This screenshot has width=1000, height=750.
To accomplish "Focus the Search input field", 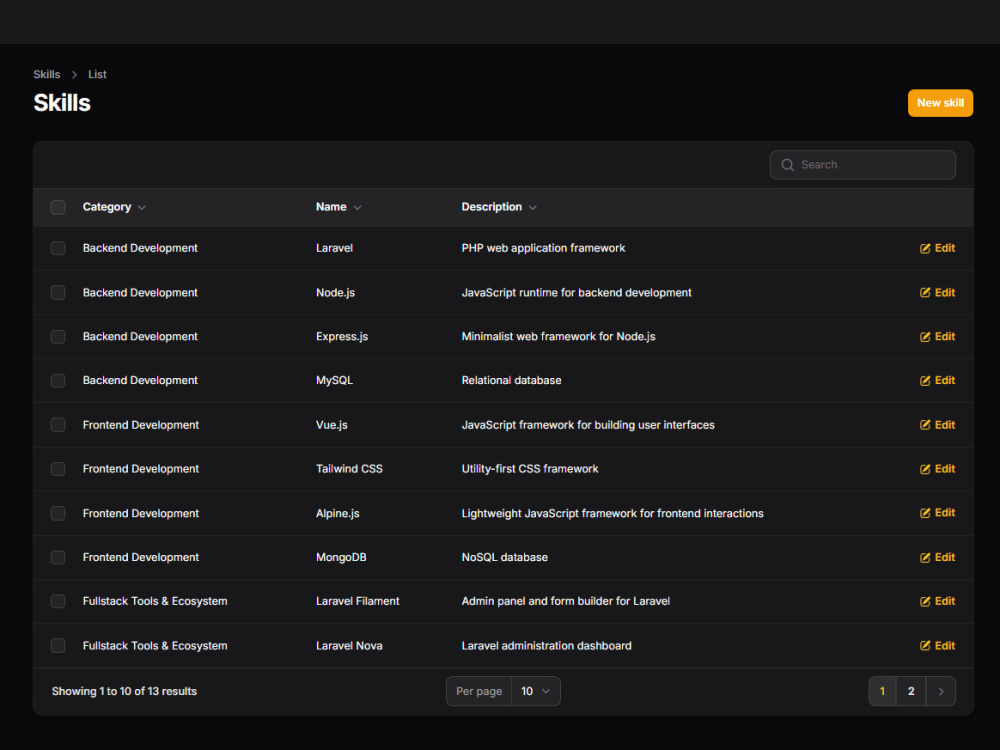I will (x=862, y=165).
